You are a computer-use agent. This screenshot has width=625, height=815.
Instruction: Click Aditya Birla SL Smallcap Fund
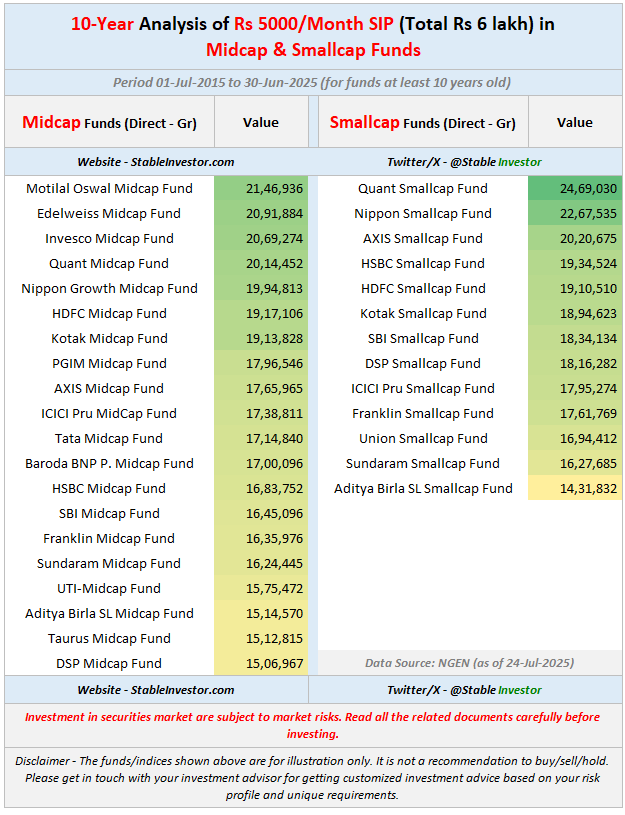(423, 488)
